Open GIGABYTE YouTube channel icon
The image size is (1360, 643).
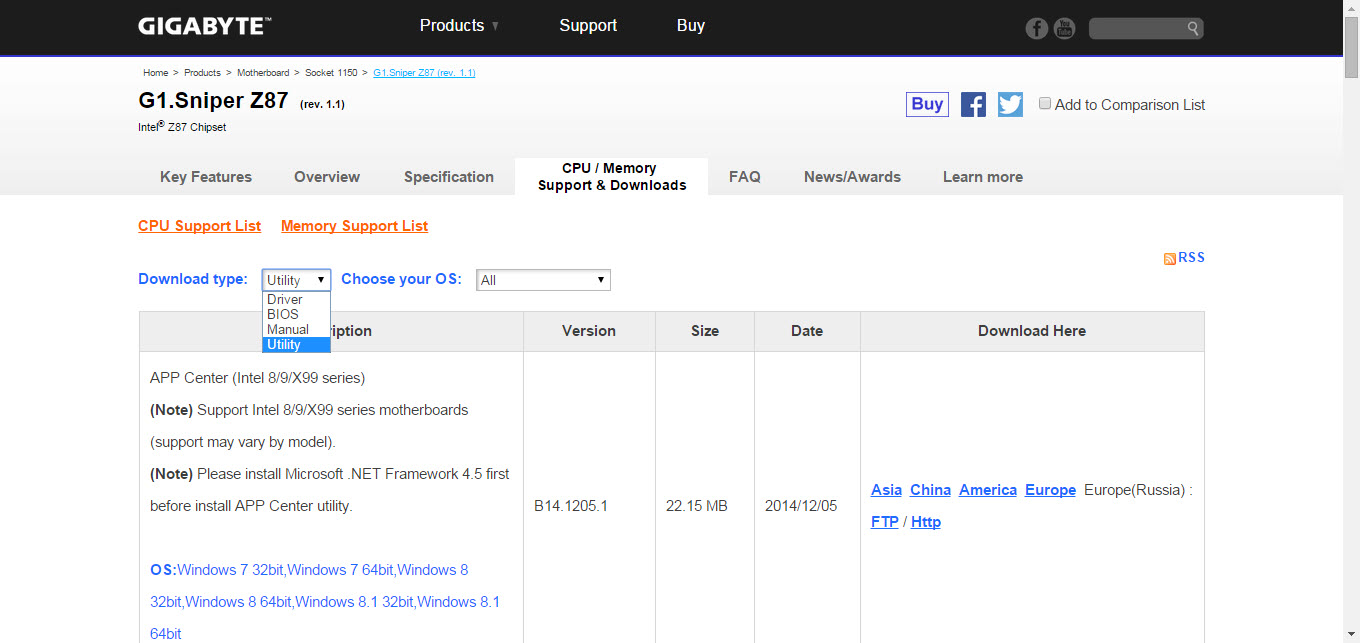[1064, 28]
